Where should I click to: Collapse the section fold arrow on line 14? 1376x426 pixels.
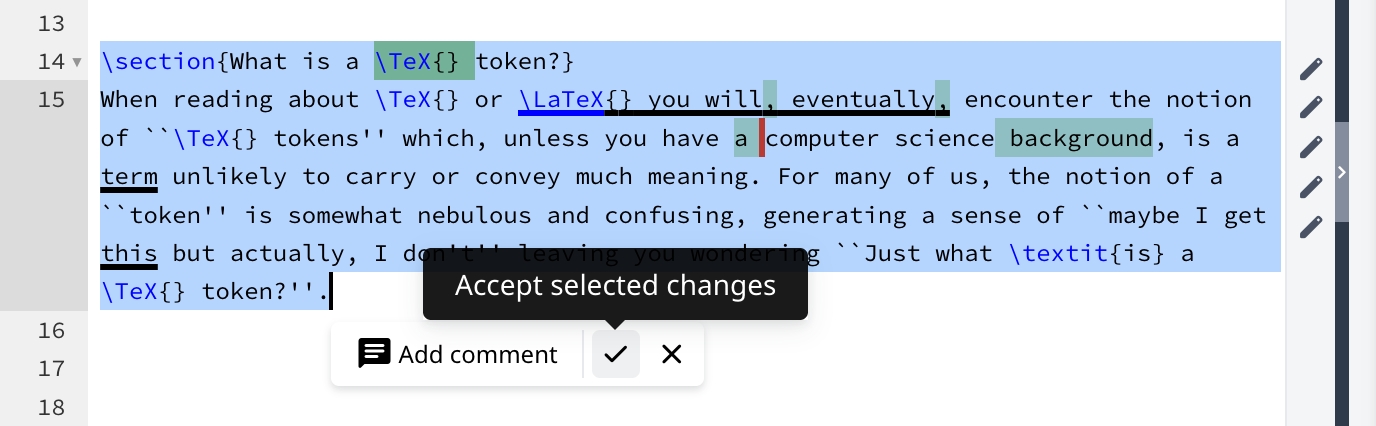click(77, 62)
